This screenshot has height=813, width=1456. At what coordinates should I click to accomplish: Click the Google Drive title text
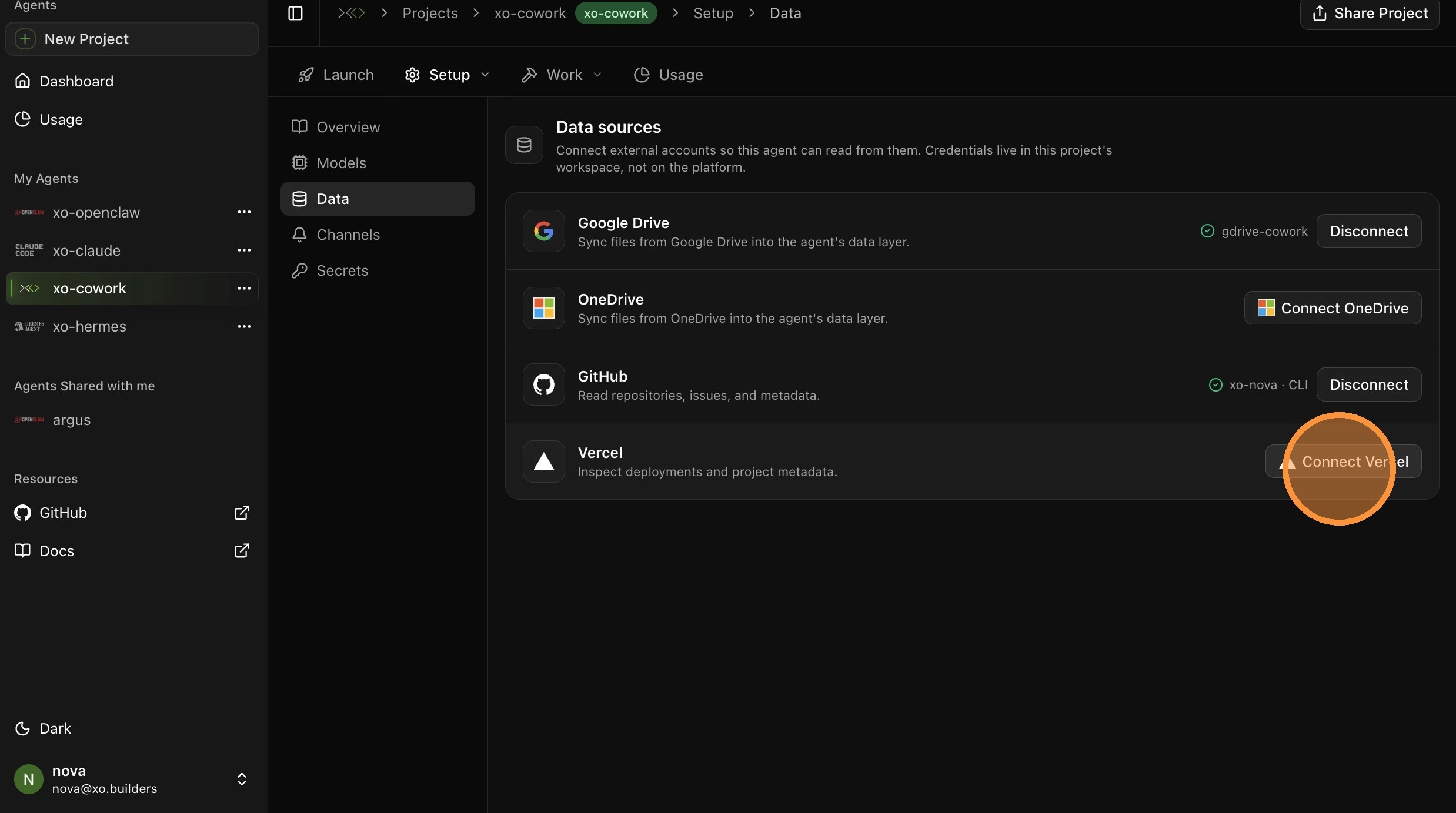(x=623, y=223)
